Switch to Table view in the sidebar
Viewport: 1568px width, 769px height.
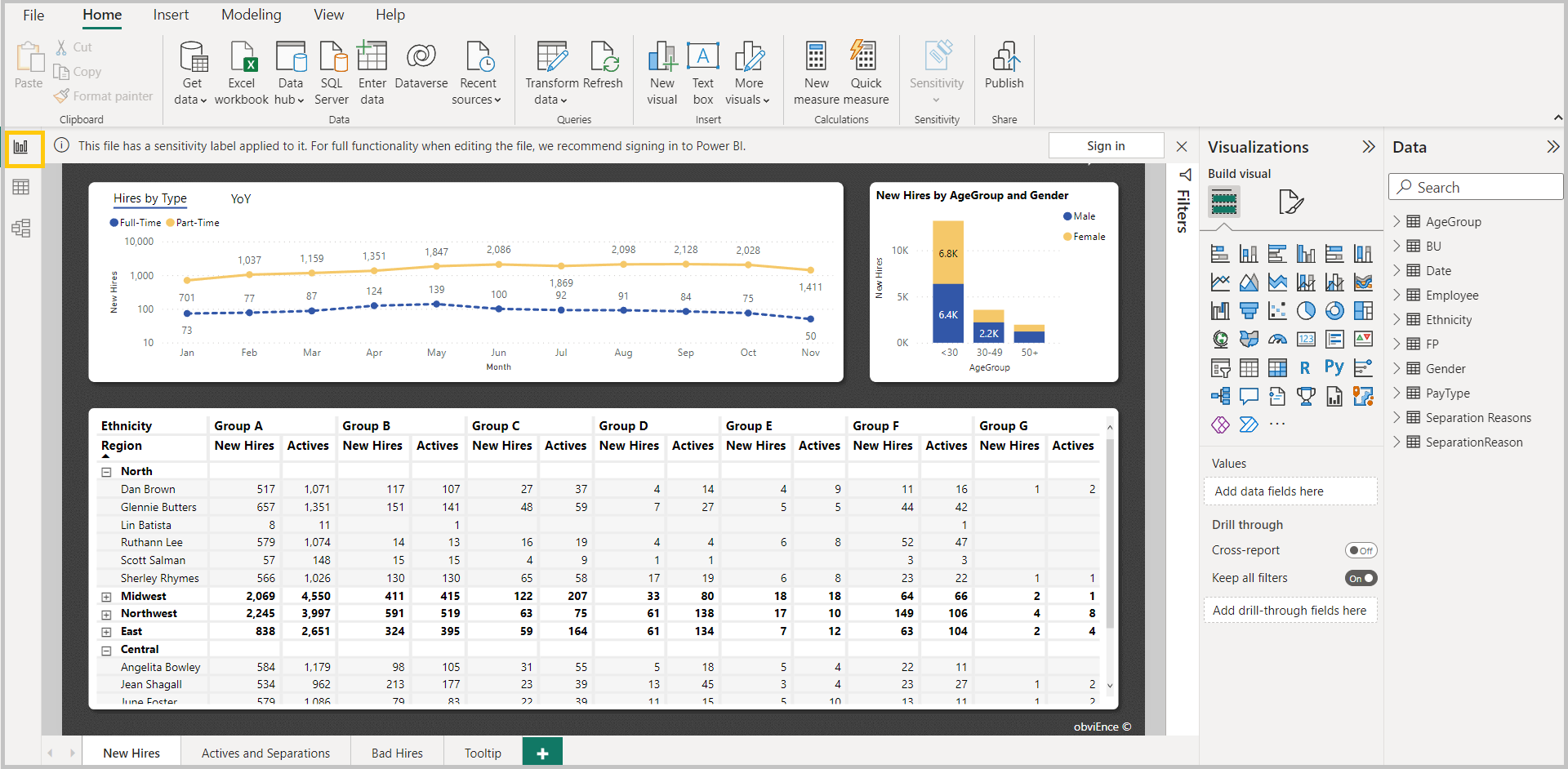(x=21, y=186)
